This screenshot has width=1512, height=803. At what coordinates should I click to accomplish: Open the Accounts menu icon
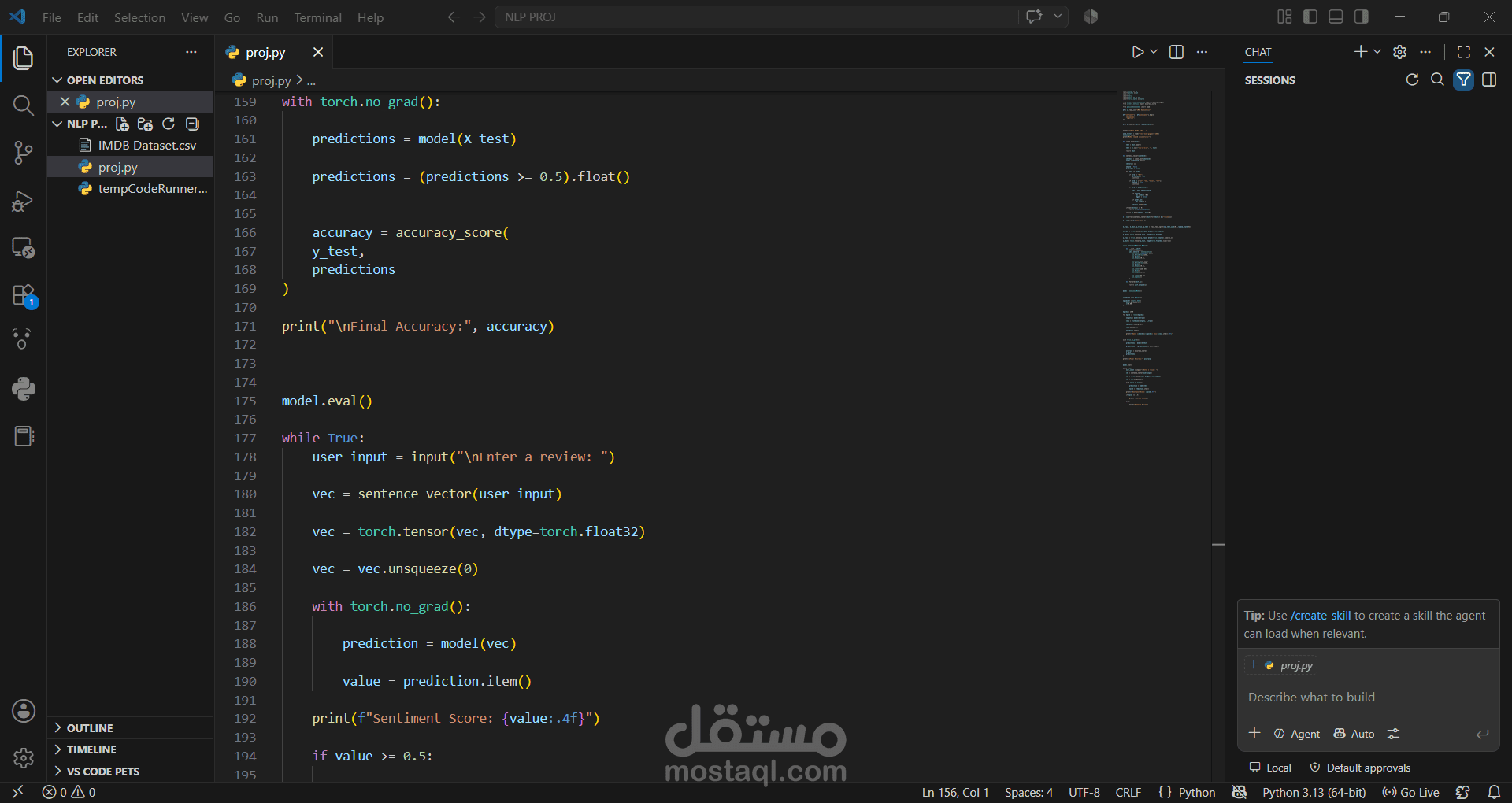tap(24, 711)
